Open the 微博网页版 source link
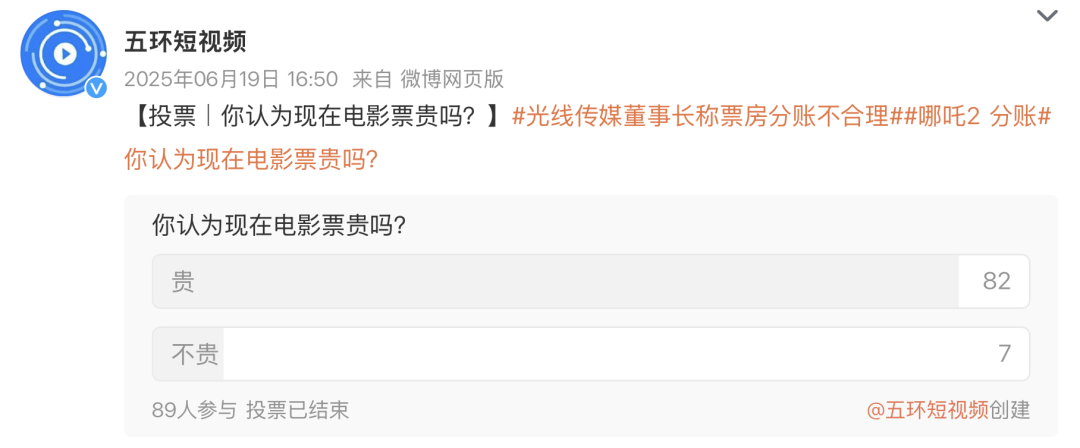The height and width of the screenshot is (448, 1080). [452, 79]
